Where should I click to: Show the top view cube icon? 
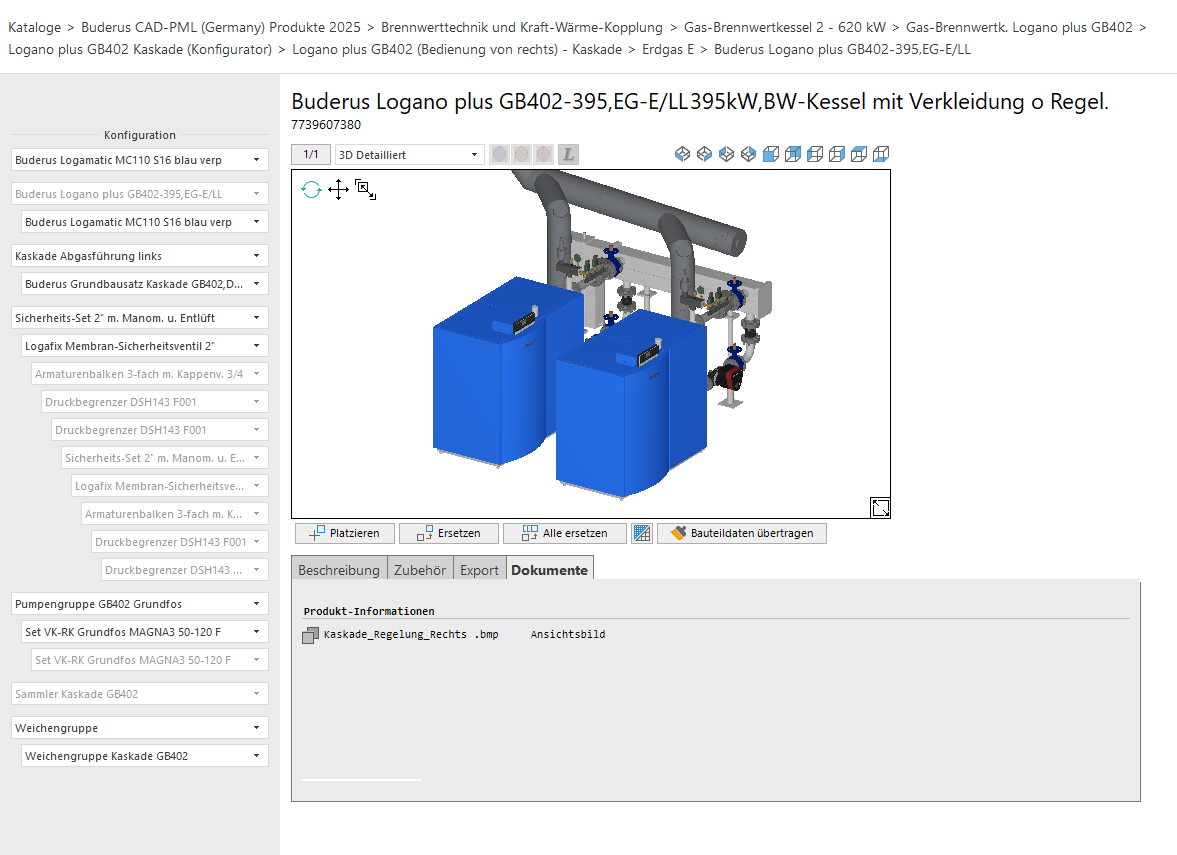[x=859, y=154]
